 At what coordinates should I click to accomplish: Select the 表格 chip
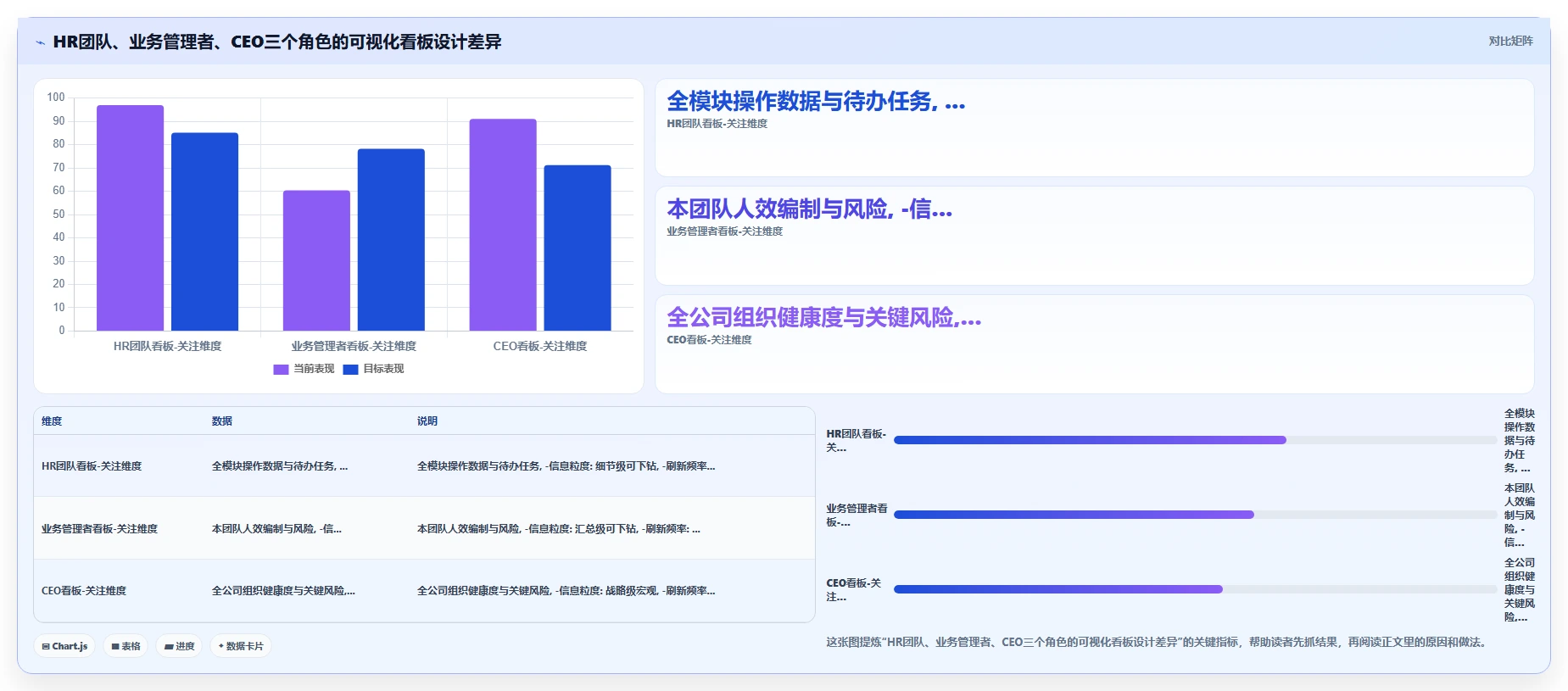pos(126,646)
